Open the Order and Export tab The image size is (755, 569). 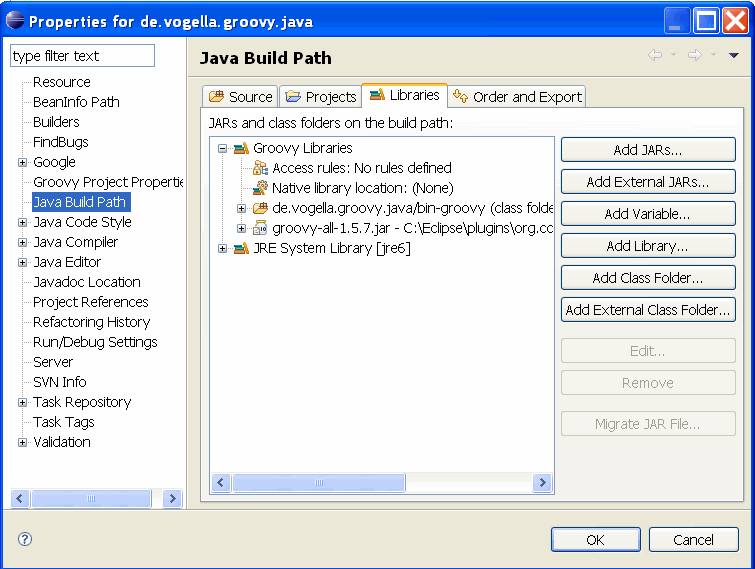(517, 96)
